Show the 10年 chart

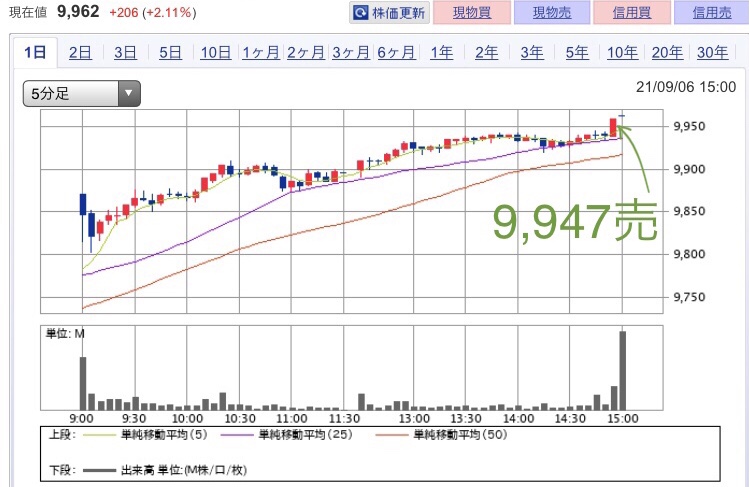click(x=622, y=52)
